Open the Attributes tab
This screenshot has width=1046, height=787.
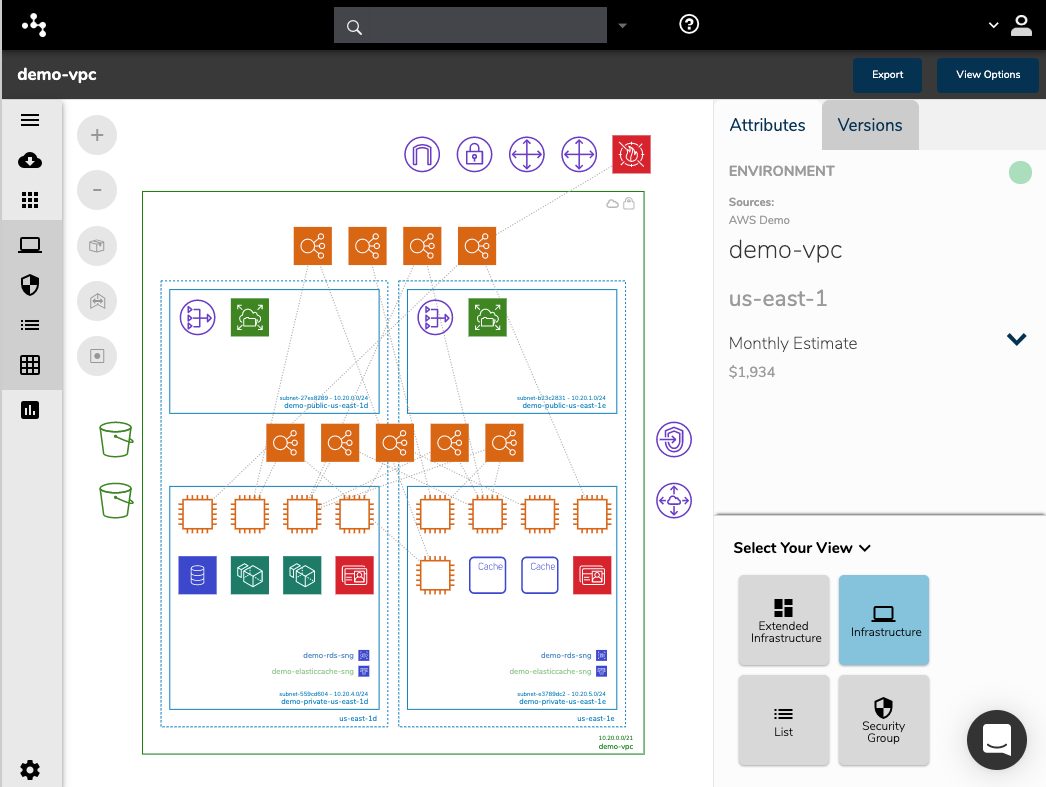[767, 125]
